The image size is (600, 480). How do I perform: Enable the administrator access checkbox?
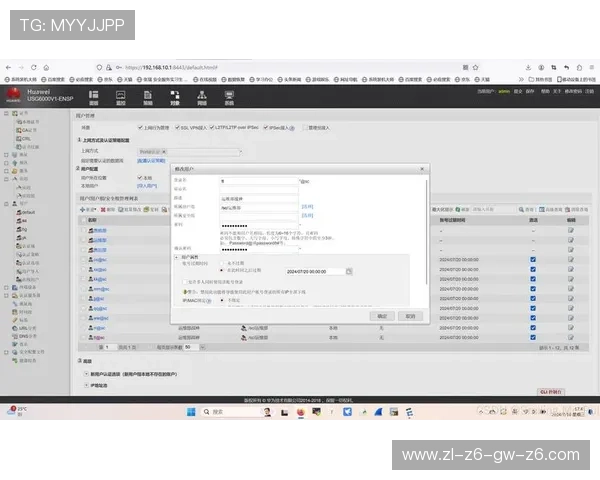coord(305,127)
